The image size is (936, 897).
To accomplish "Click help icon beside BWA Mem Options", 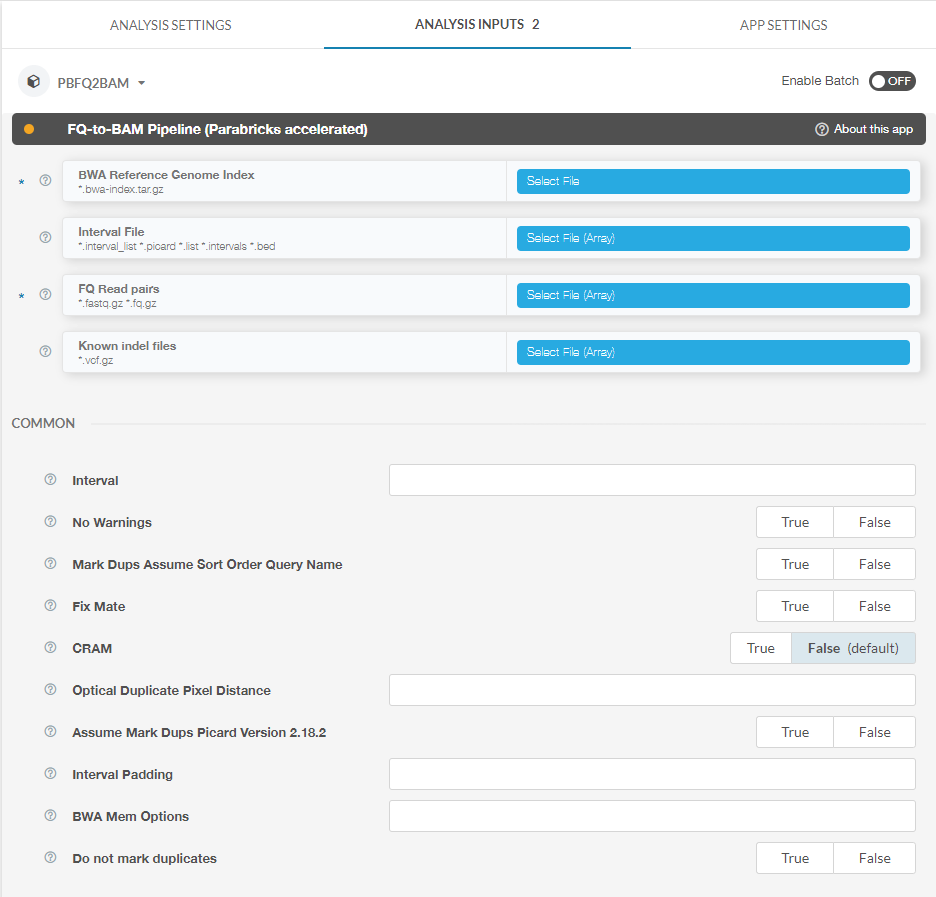I will [50, 816].
